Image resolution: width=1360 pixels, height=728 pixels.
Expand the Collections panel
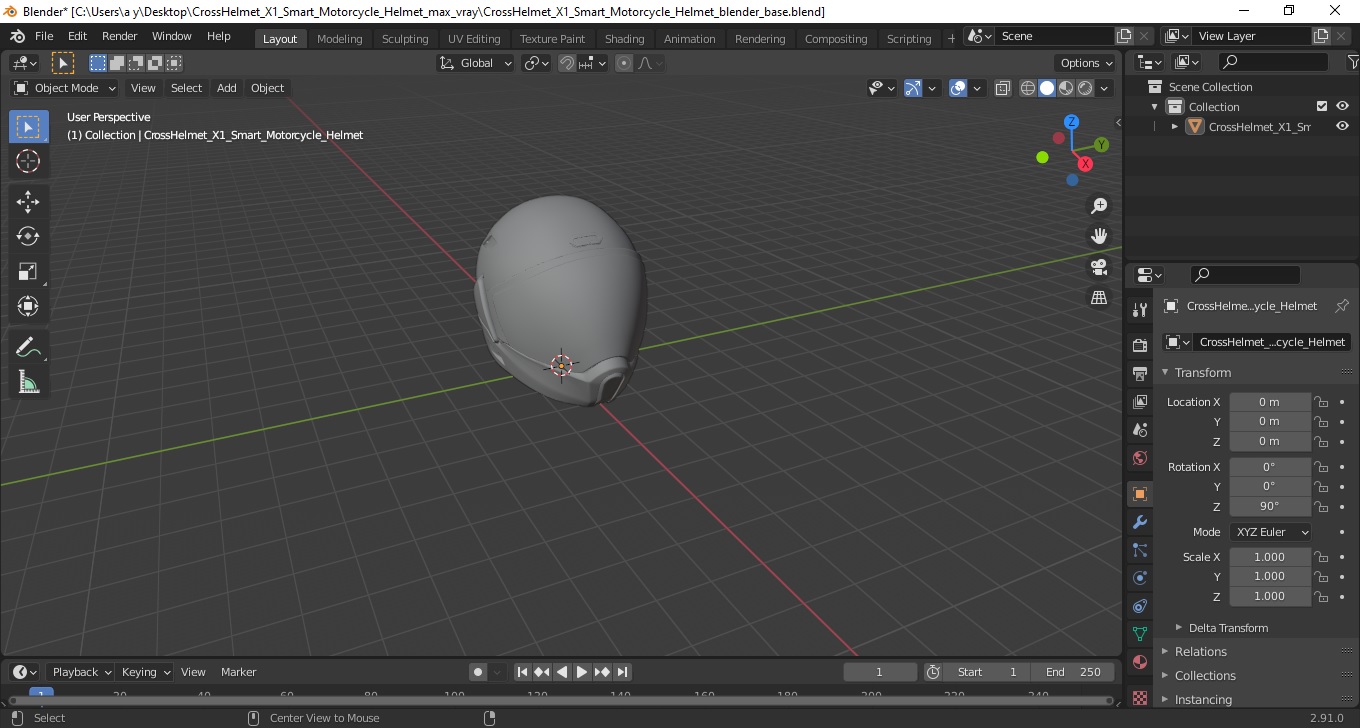coord(1205,676)
